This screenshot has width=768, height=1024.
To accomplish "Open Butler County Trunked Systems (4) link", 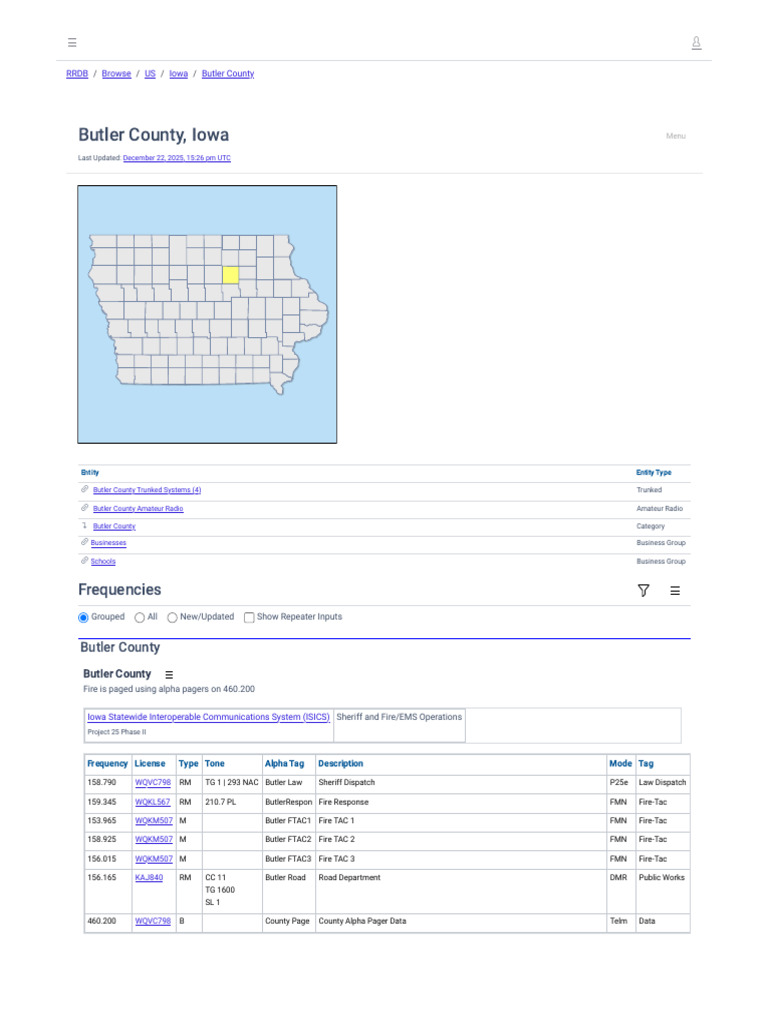I will (x=147, y=490).
